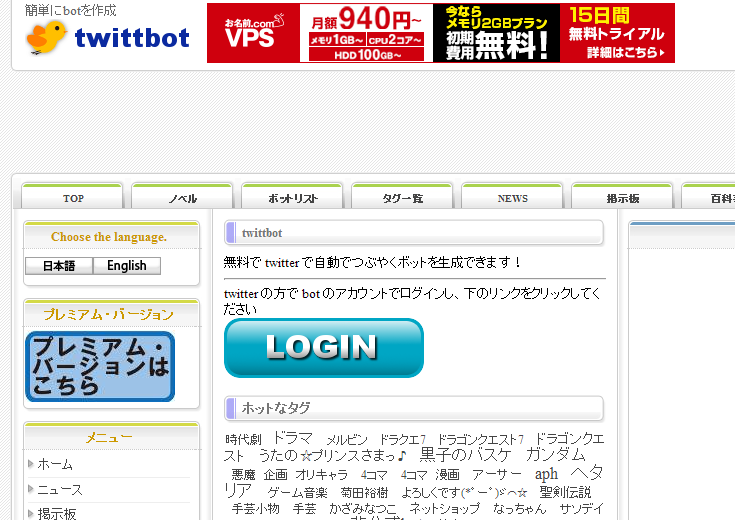Open the 4コマ漫画 tag
Viewport: 735px width, 520px height.
[x=430, y=475]
